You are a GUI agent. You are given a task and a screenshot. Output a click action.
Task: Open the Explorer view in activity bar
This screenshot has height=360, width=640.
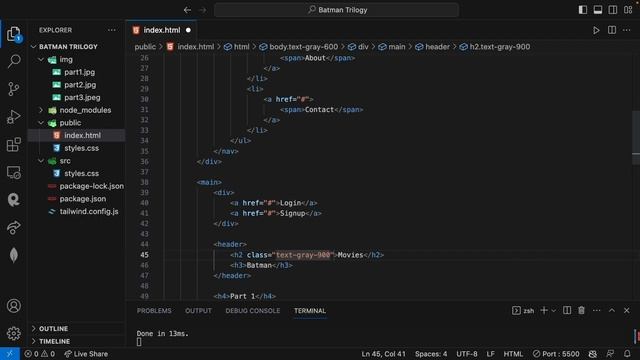[x=13, y=34]
